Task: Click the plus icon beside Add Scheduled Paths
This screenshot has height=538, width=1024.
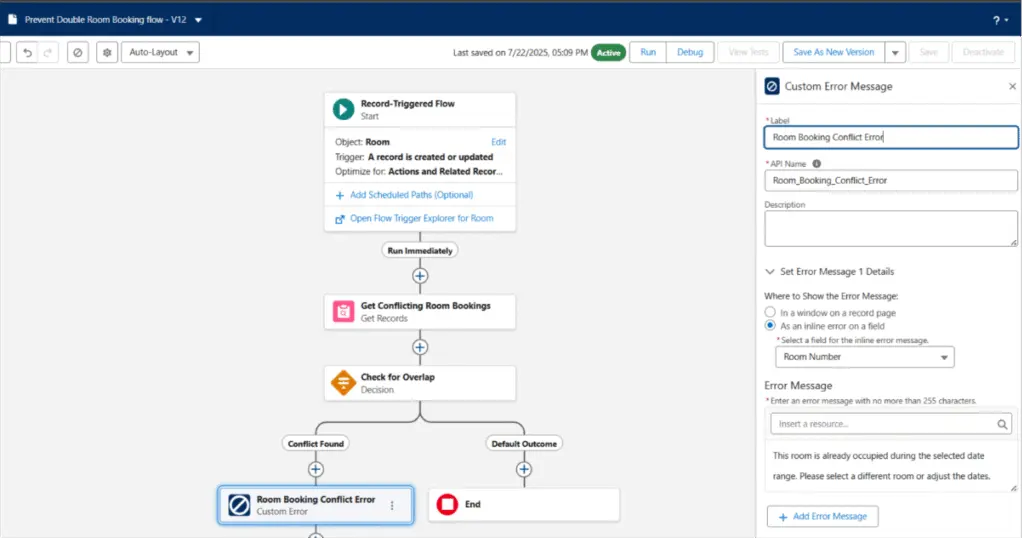Action: click(x=340, y=195)
